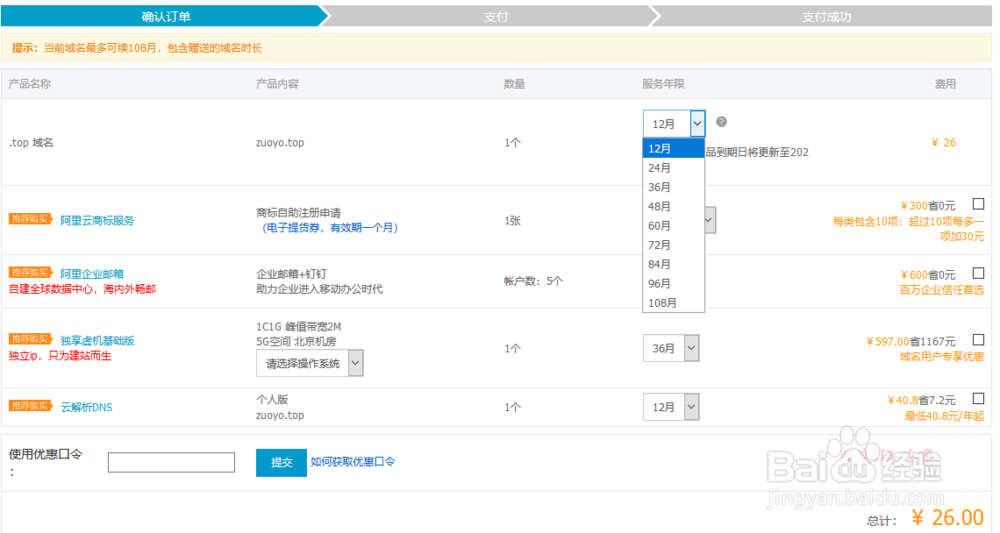Click the ¥ 26 domain fee
The width and height of the screenshot is (1000, 533).
tap(943, 142)
